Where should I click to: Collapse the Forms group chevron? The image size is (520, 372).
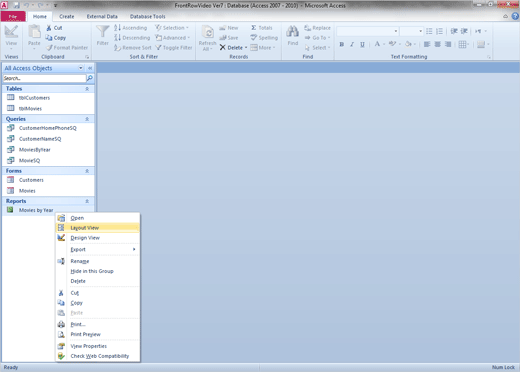click(x=87, y=171)
